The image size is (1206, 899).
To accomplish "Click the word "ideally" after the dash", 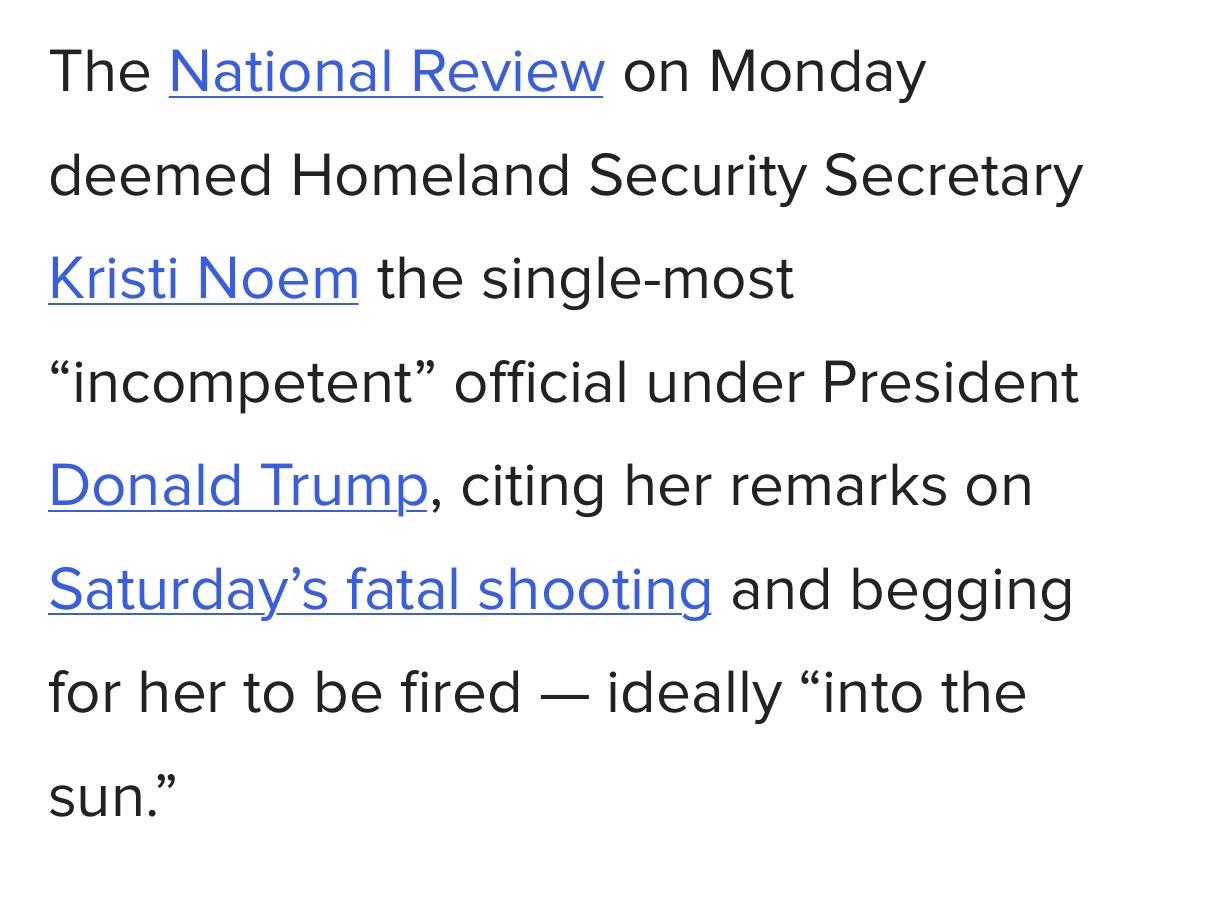I will coord(694,693).
